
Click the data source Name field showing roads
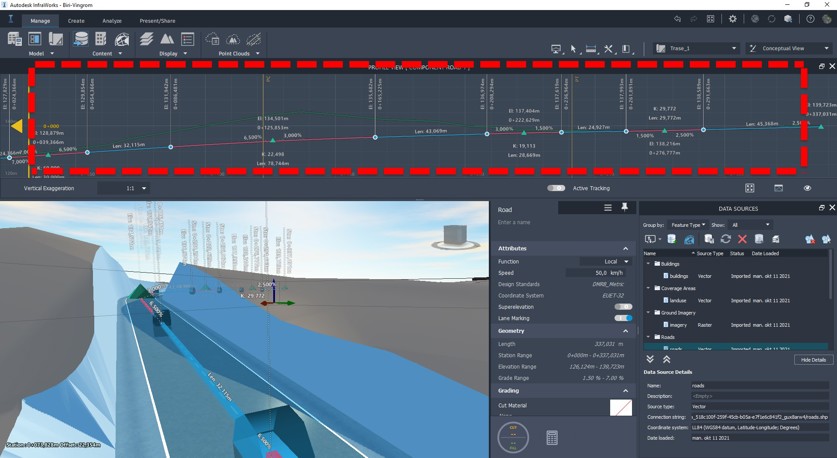(x=759, y=385)
